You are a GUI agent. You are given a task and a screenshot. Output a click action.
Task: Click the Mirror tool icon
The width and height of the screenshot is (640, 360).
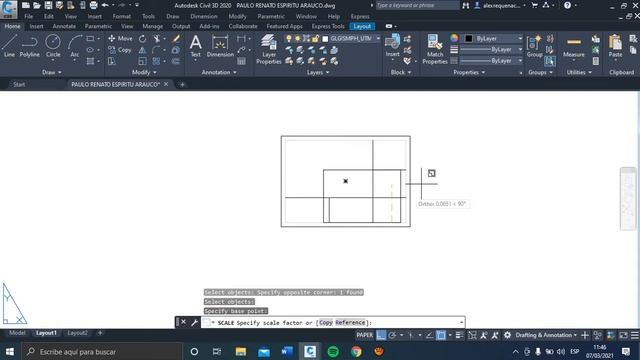(142, 50)
